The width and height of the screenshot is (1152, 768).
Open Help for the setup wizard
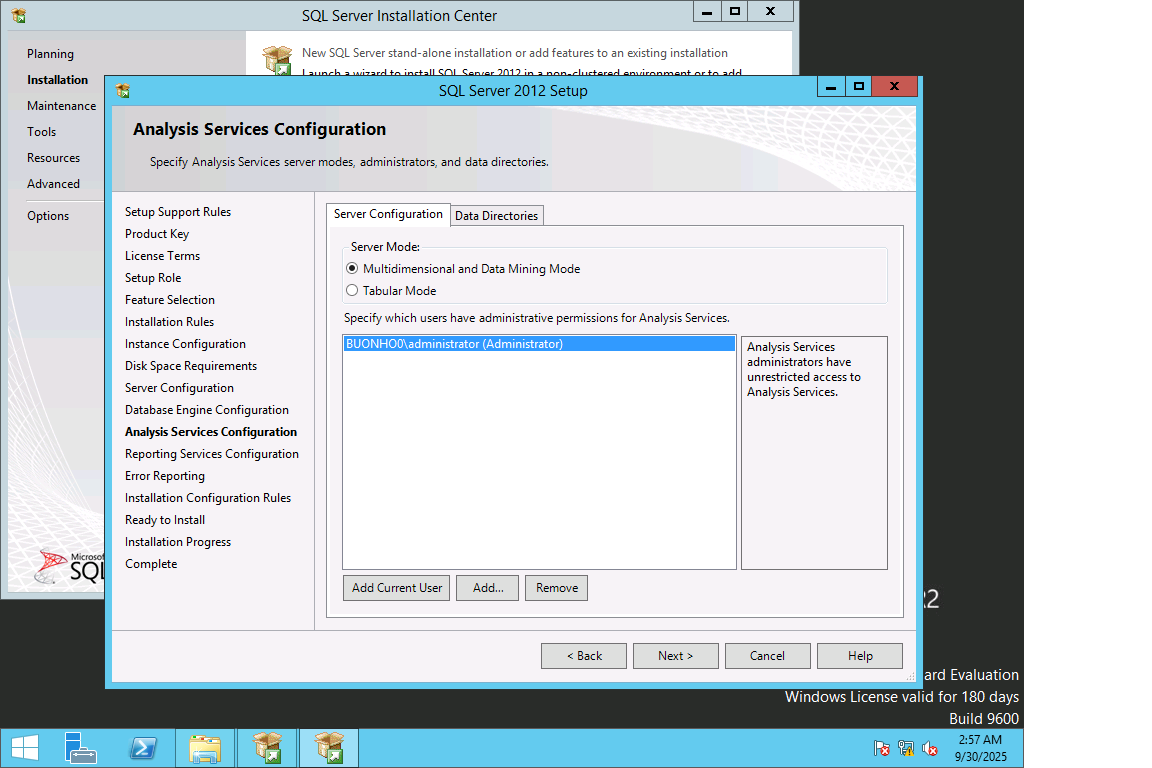click(x=860, y=656)
